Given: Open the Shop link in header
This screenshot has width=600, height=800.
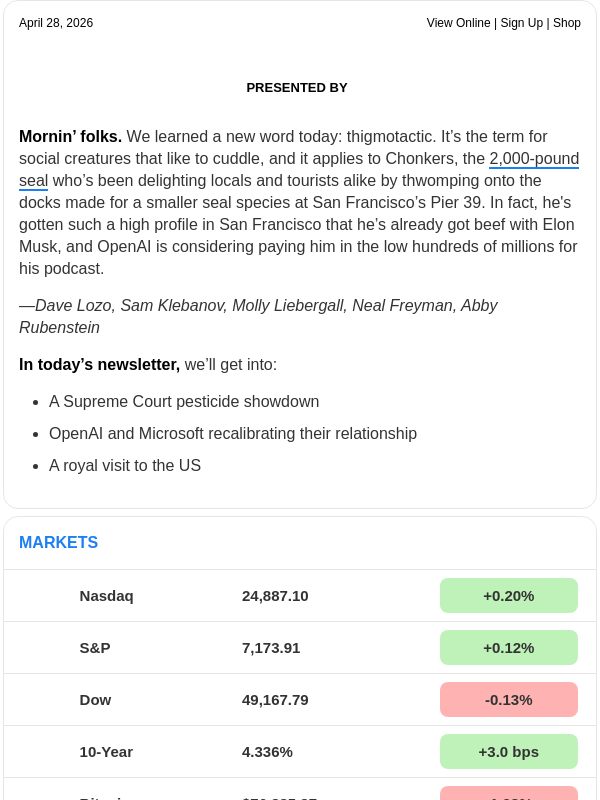Looking at the screenshot, I should click(567, 23).
